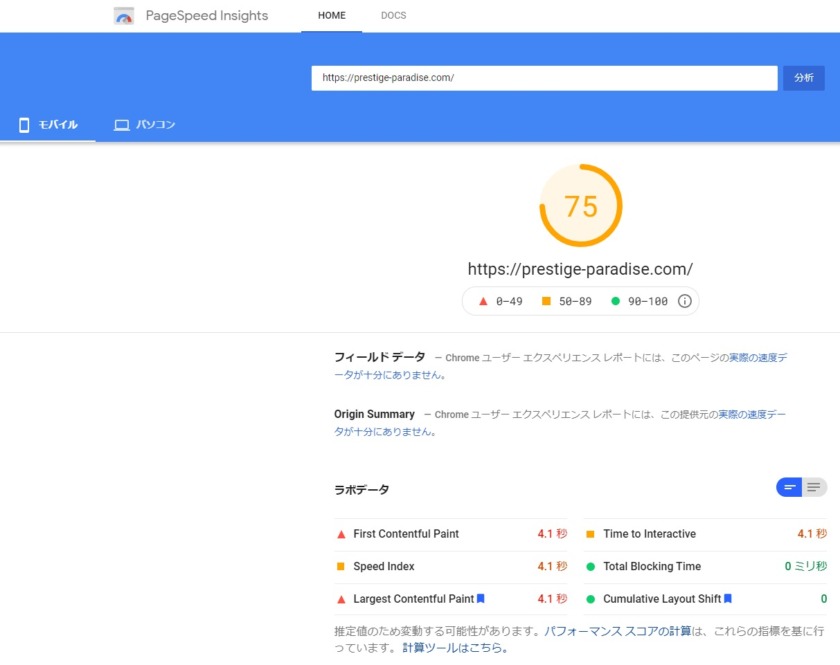Click the Time to Interactive metric
The height and width of the screenshot is (665, 840).
tap(706, 534)
